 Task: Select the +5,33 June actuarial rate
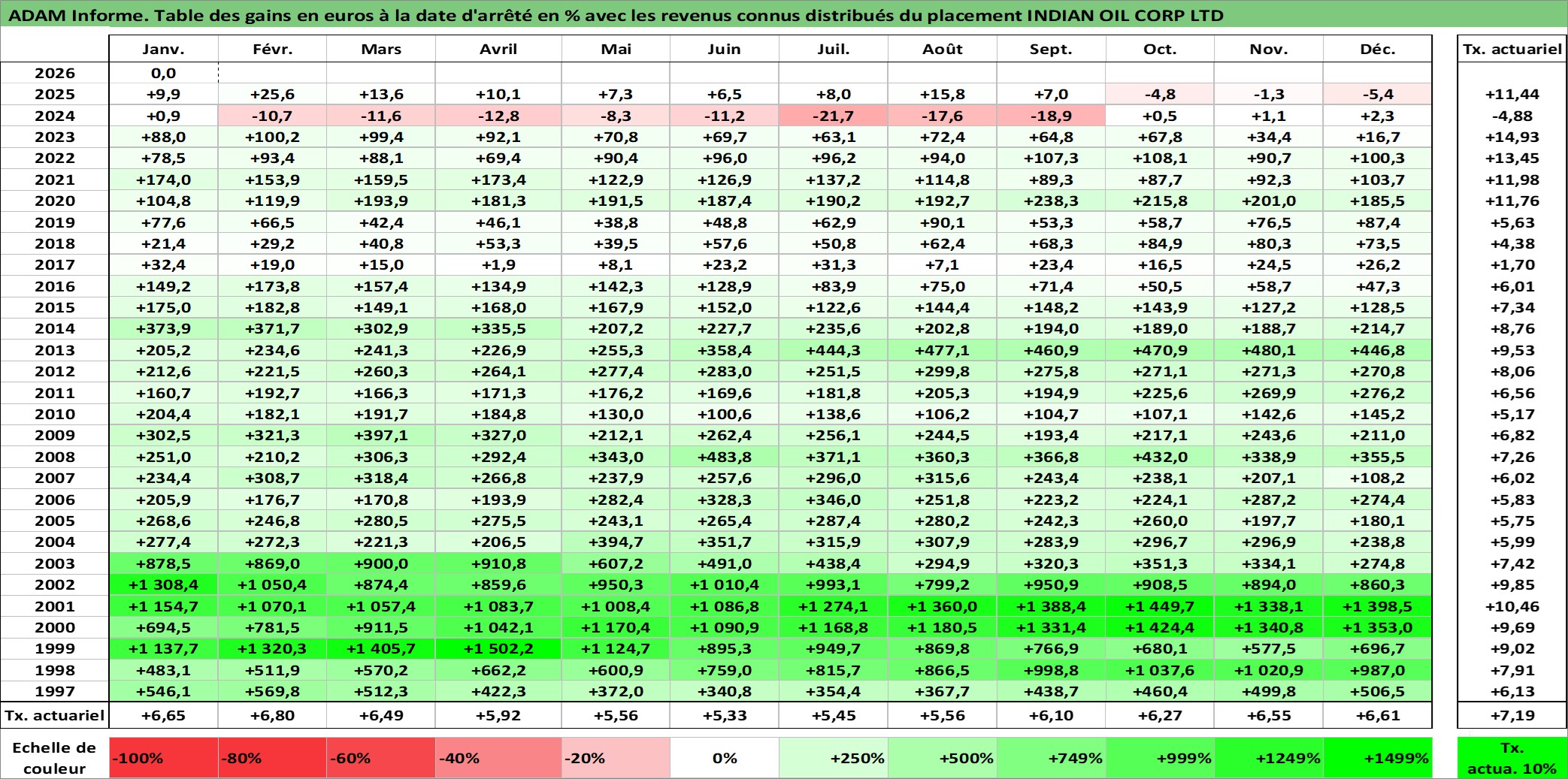pos(725,715)
